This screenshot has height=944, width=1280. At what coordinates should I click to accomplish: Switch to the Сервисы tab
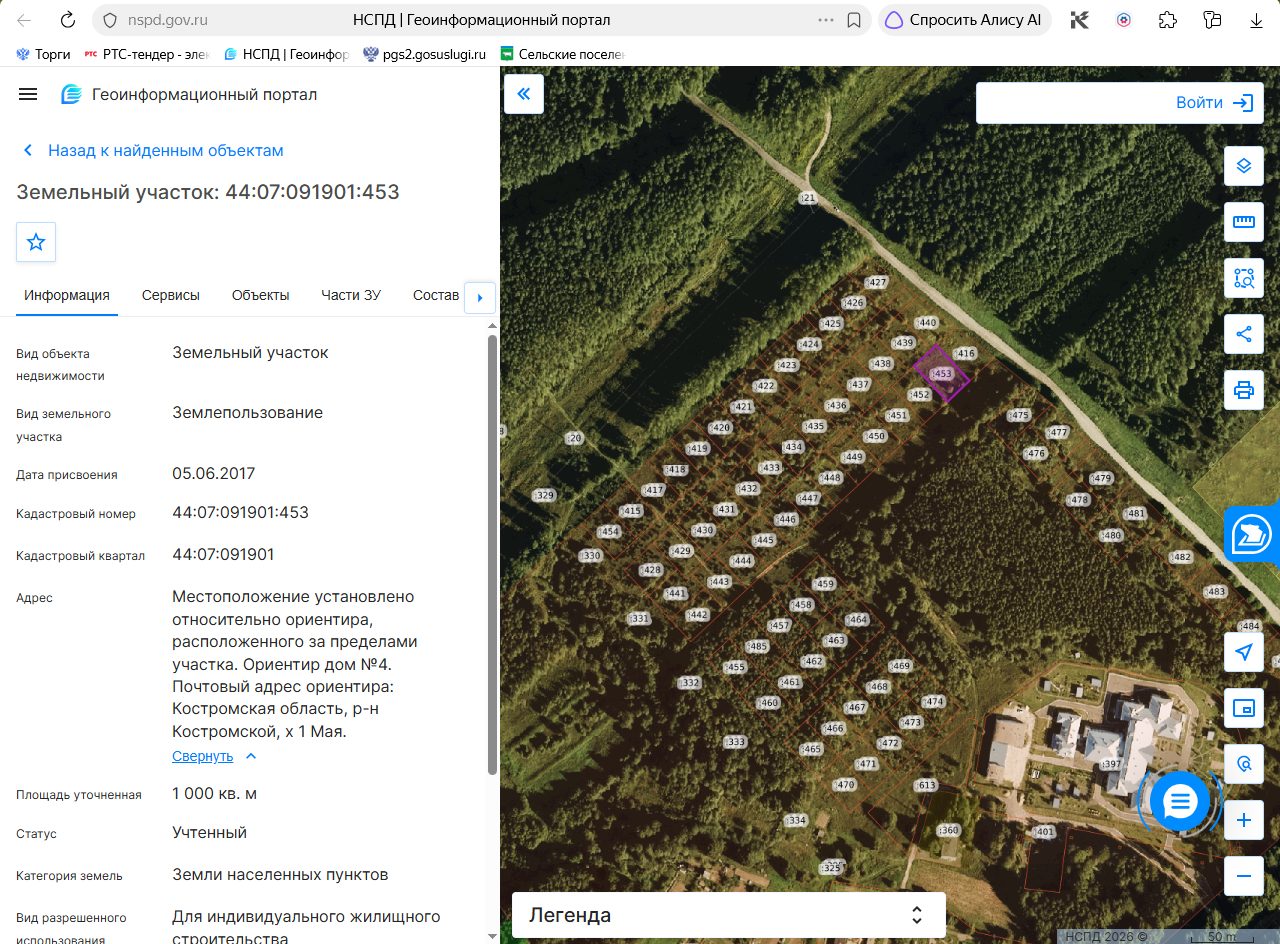(171, 295)
